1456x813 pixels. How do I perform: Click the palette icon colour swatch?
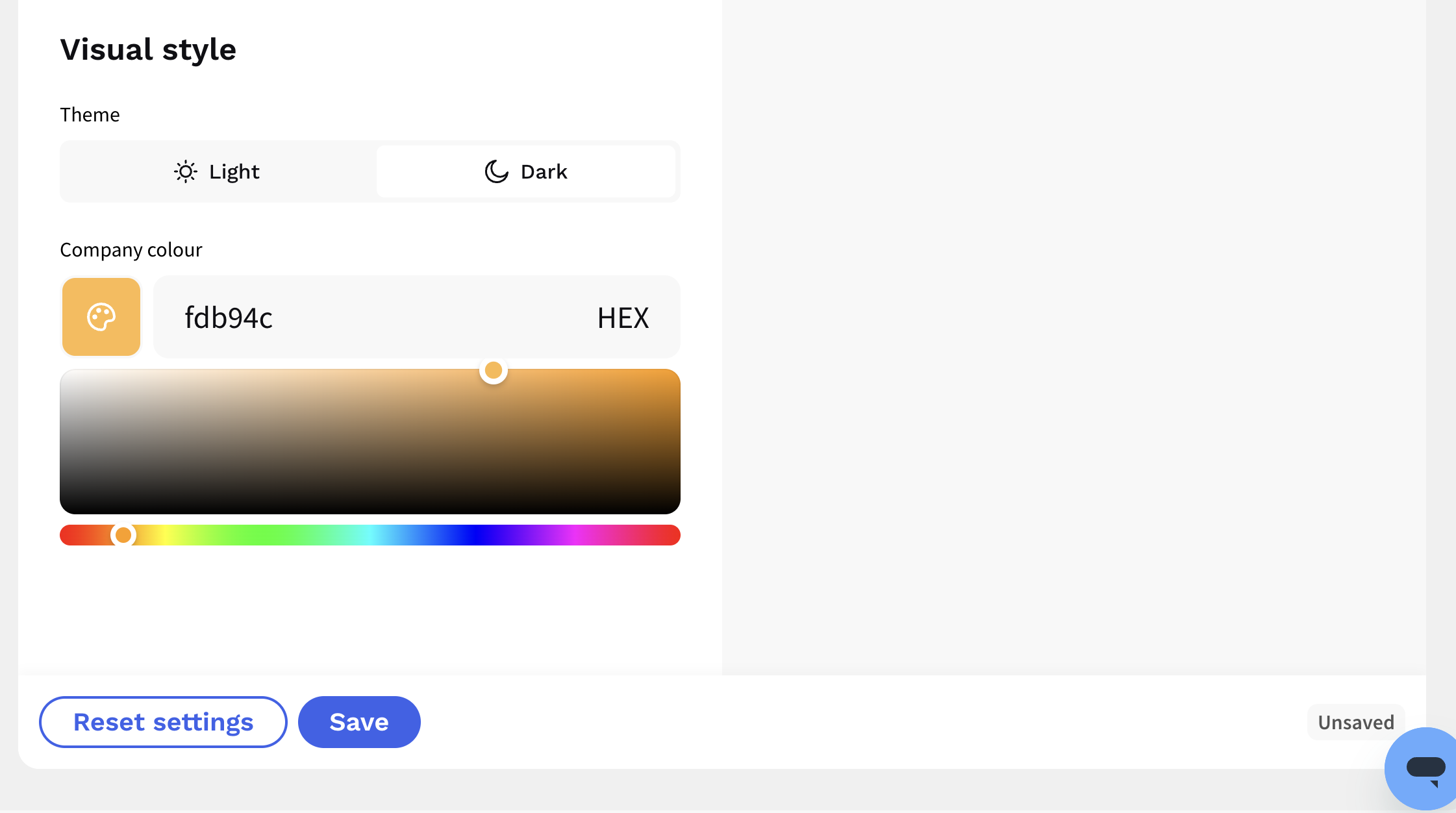(101, 317)
